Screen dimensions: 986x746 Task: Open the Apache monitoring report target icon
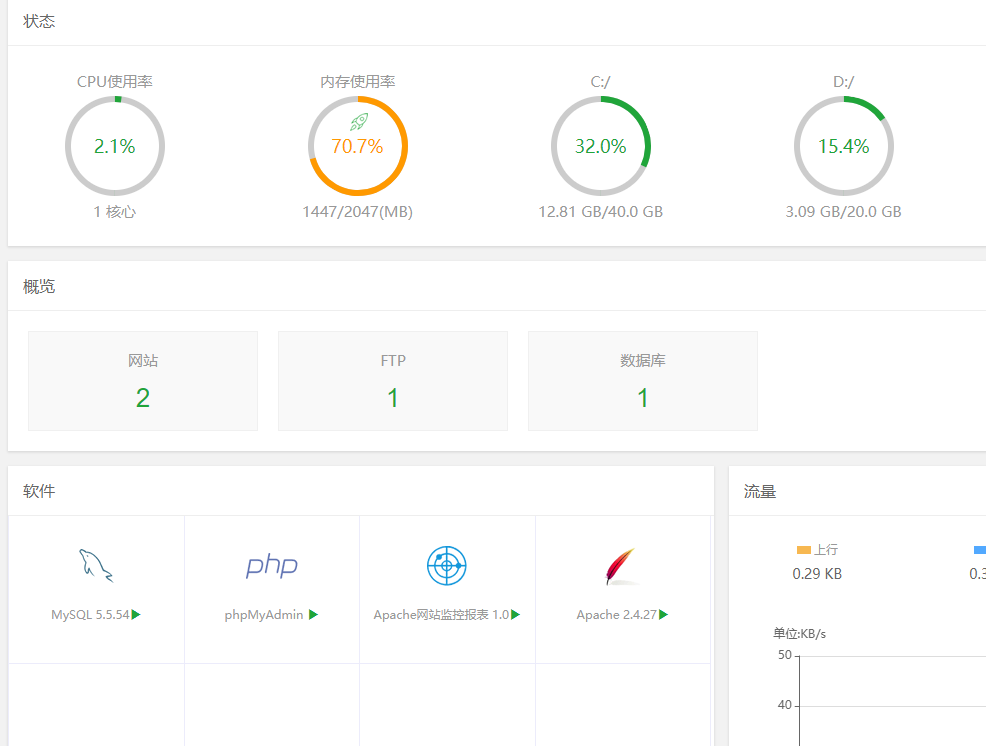point(446,565)
